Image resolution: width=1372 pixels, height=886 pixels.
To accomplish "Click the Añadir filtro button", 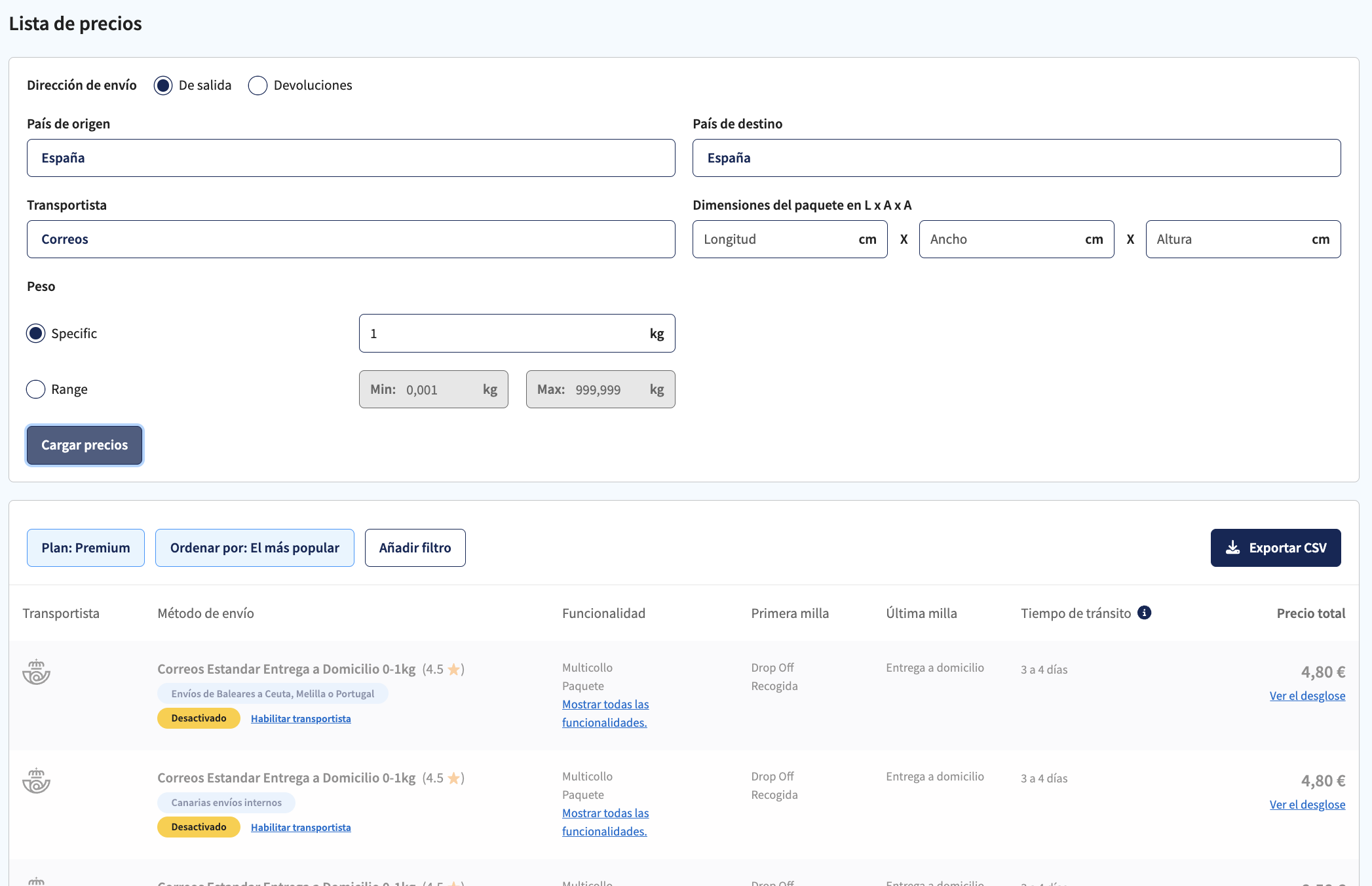I will coord(415,548).
